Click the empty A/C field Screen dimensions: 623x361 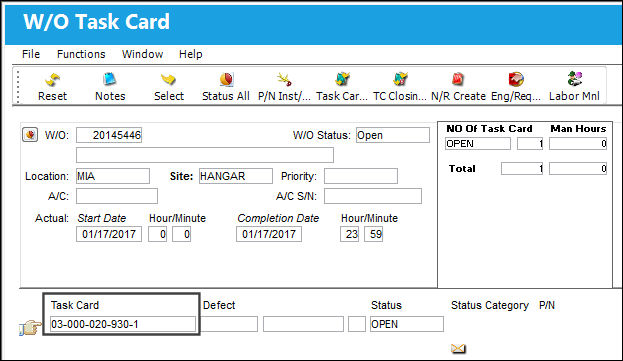117,196
